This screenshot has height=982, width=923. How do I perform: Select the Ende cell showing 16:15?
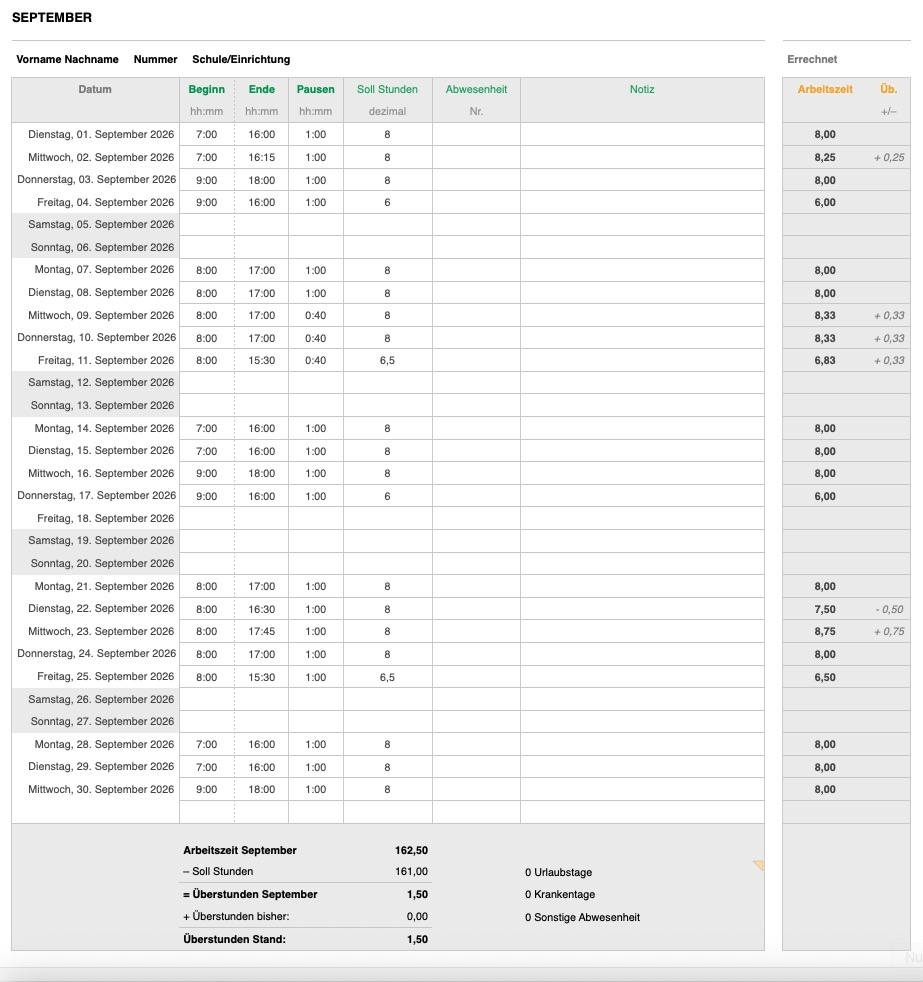point(261,157)
